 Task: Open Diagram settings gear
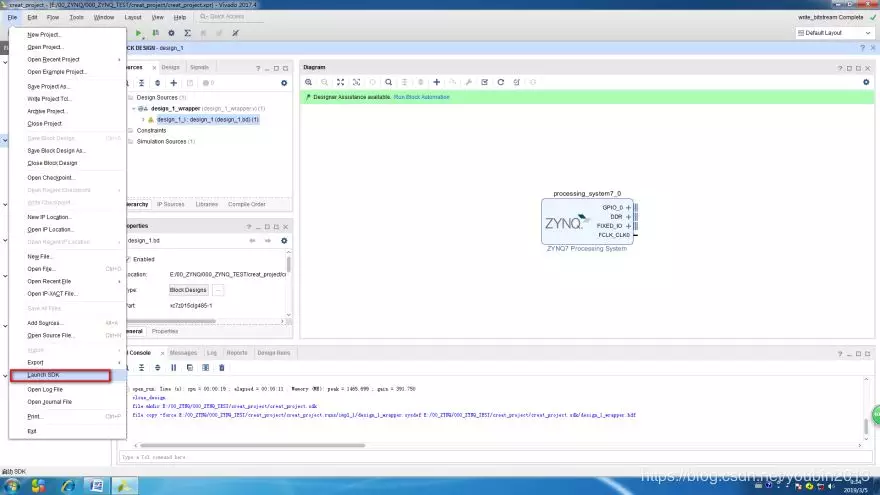coord(866,82)
